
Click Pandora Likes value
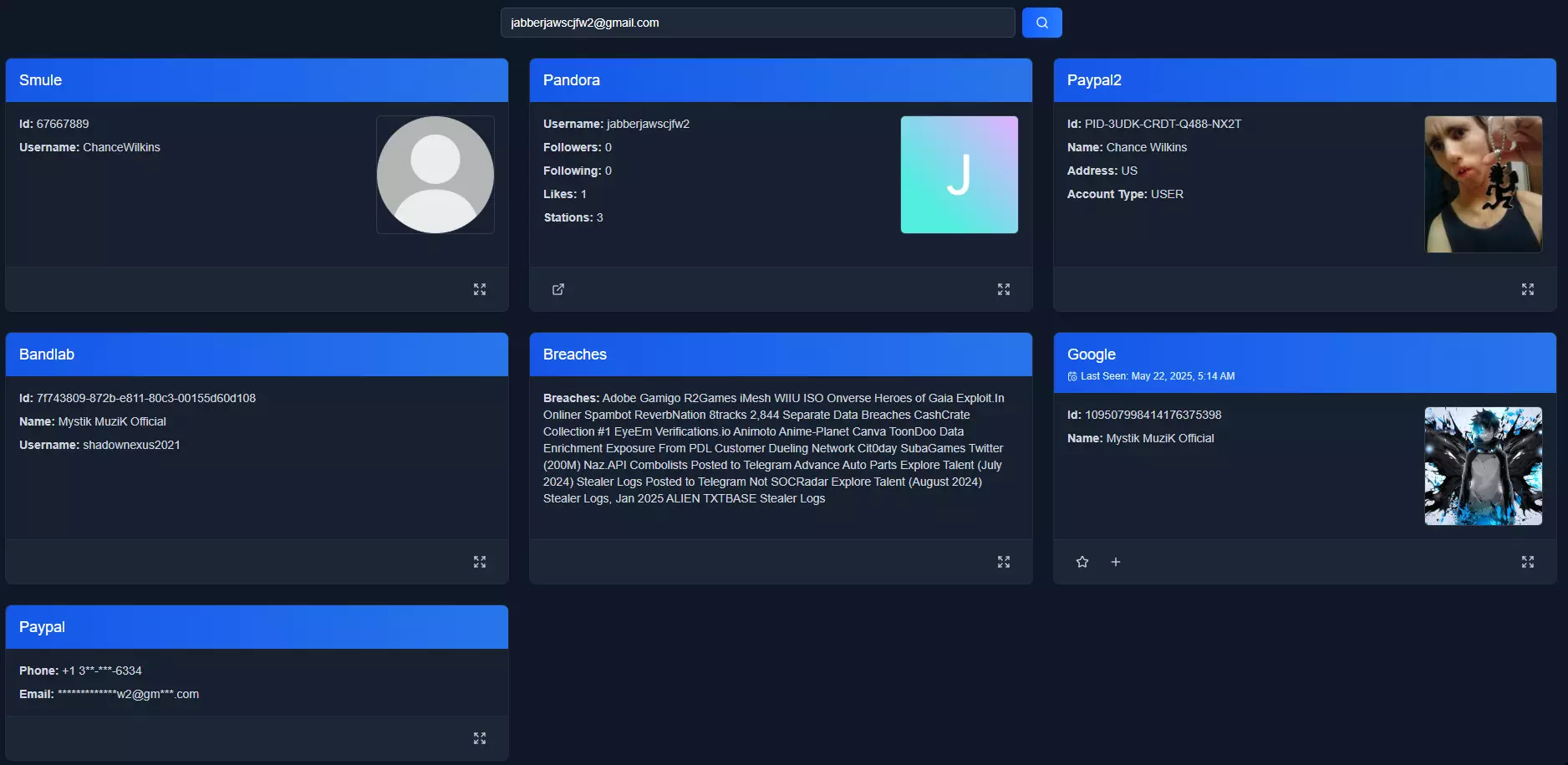pos(583,194)
